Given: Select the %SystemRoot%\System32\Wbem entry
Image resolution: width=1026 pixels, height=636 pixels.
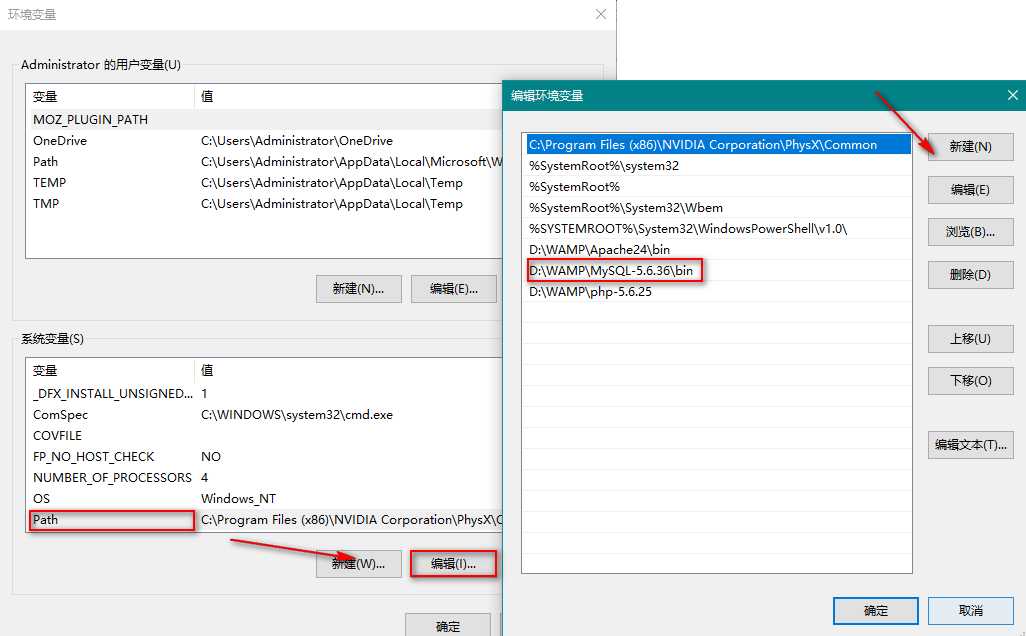Looking at the screenshot, I should click(718, 207).
